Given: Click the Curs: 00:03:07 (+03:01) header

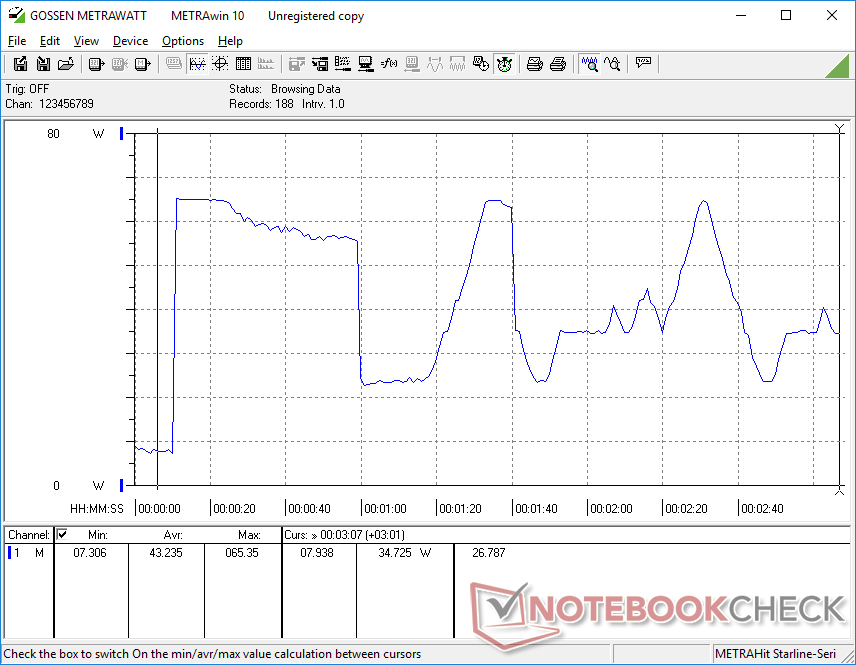Looking at the screenshot, I should click(x=344, y=535).
